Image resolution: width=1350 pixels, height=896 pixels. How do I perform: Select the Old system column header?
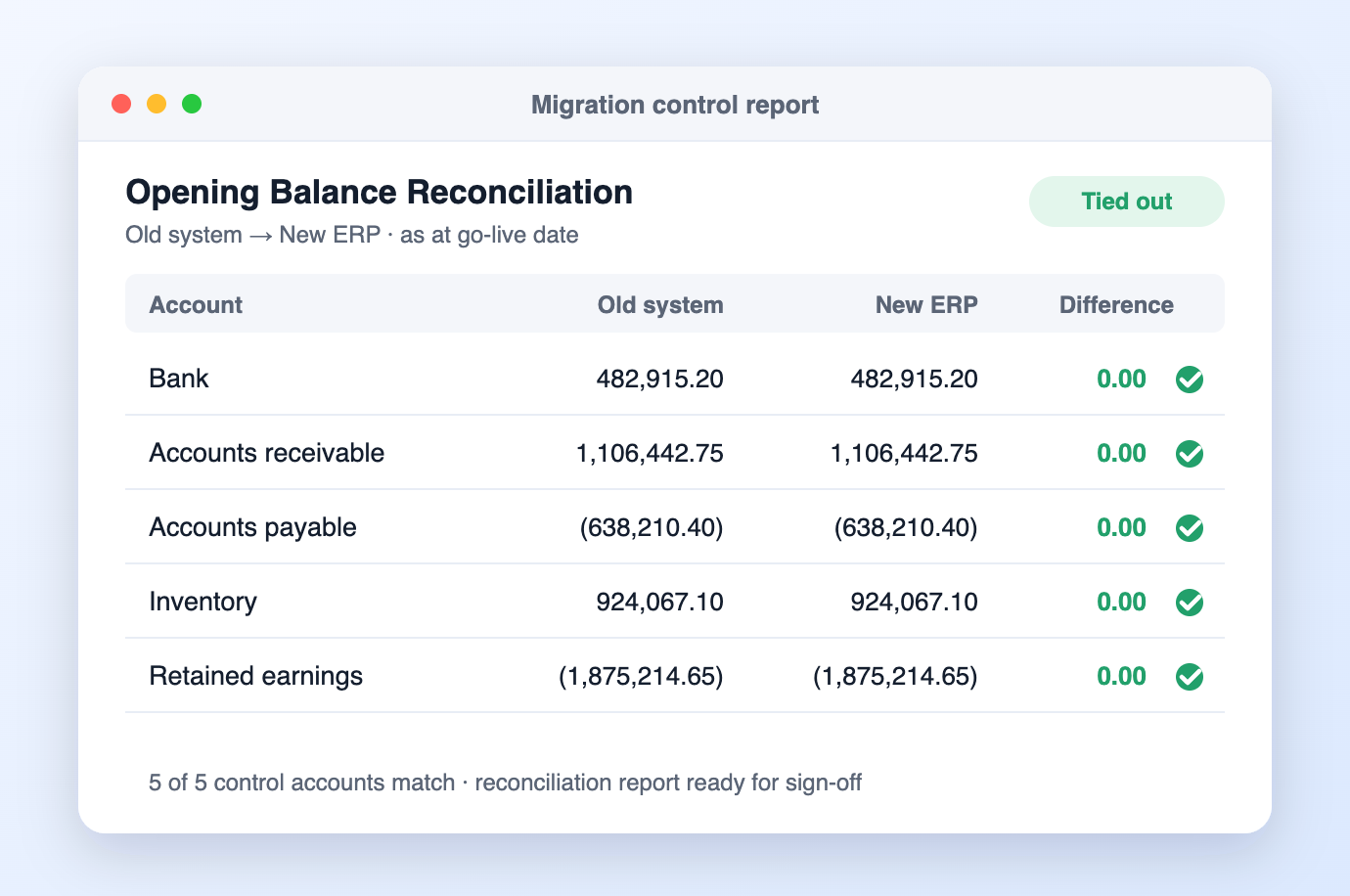[660, 305]
